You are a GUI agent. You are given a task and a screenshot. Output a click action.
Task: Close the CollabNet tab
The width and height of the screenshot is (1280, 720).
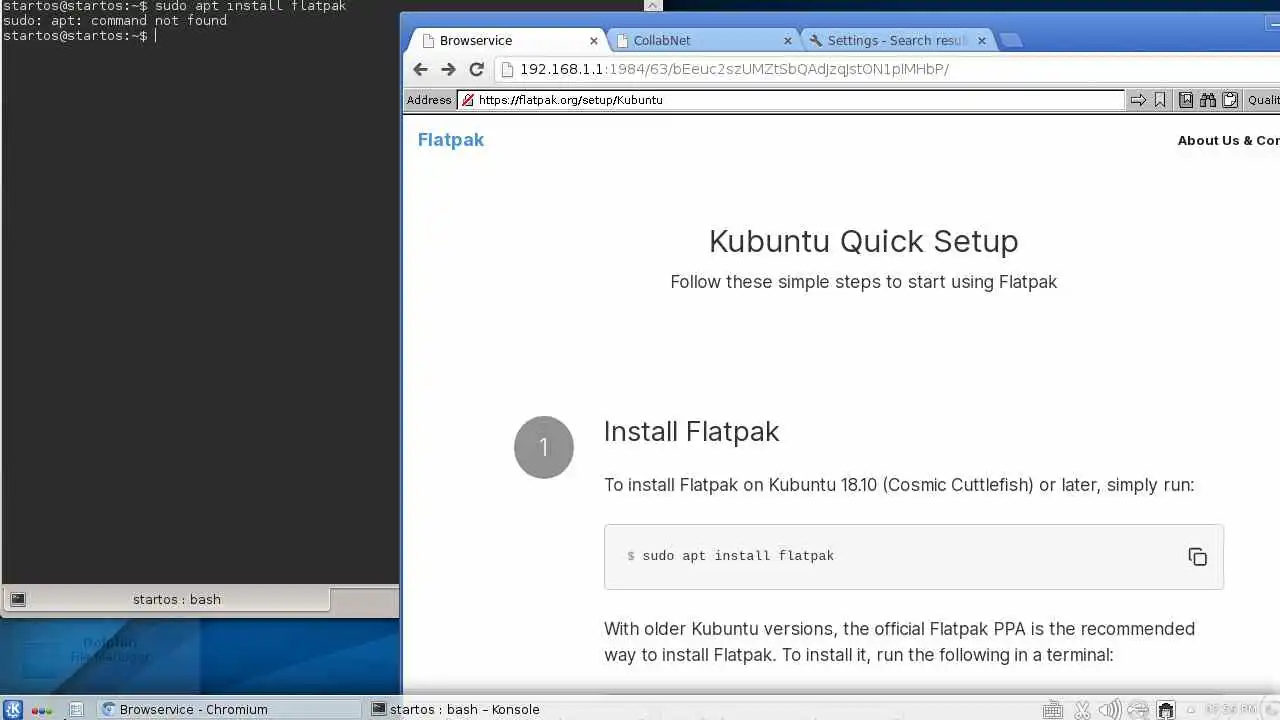click(x=787, y=41)
